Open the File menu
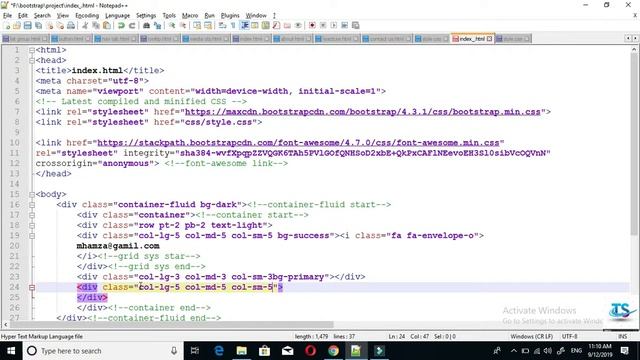This screenshot has width=640, height=360. pos(7,16)
